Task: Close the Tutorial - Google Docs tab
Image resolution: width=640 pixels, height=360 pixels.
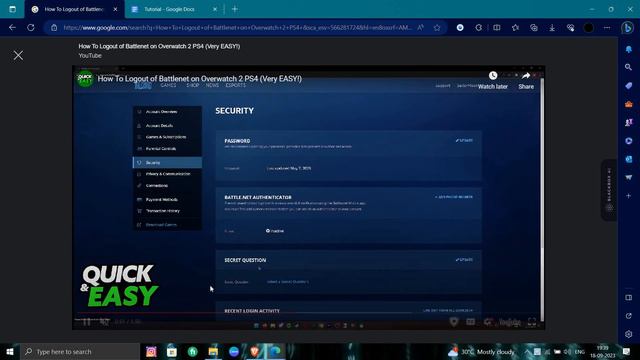Action: [x=215, y=9]
